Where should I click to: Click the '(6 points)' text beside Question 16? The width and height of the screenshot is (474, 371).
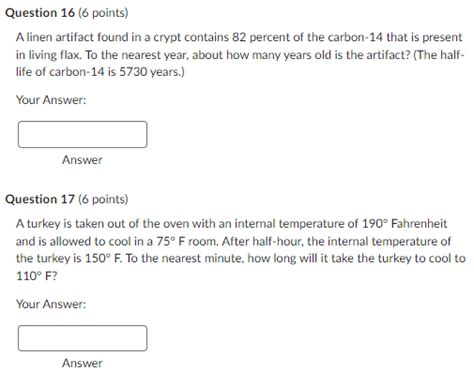coord(103,13)
